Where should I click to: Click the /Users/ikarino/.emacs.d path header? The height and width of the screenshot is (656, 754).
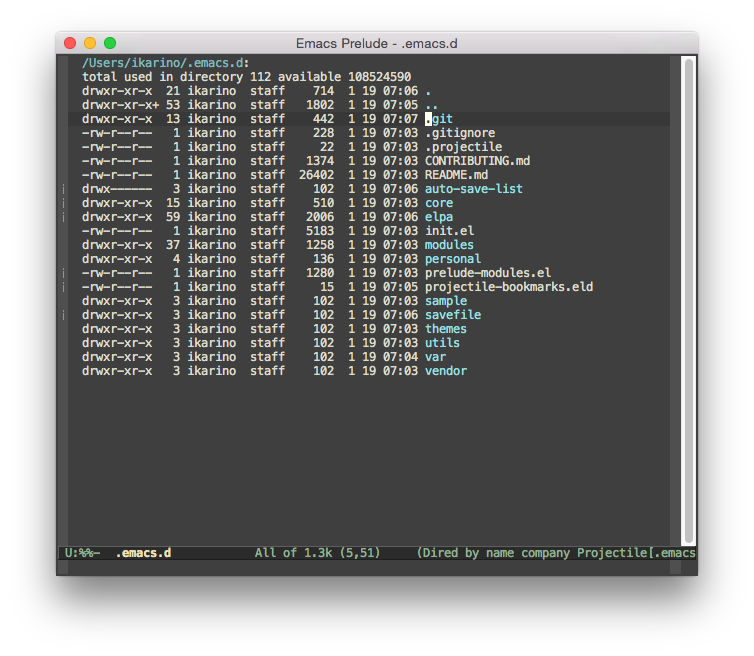[x=165, y=63]
